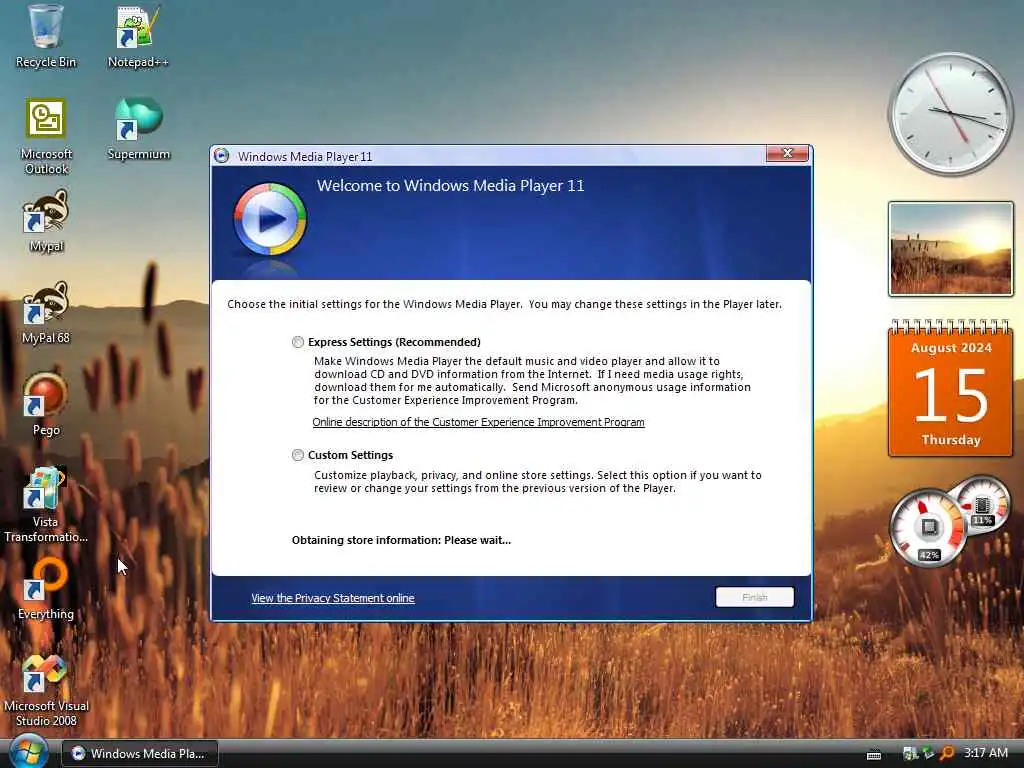Select the Custom Settings radio button

298,455
